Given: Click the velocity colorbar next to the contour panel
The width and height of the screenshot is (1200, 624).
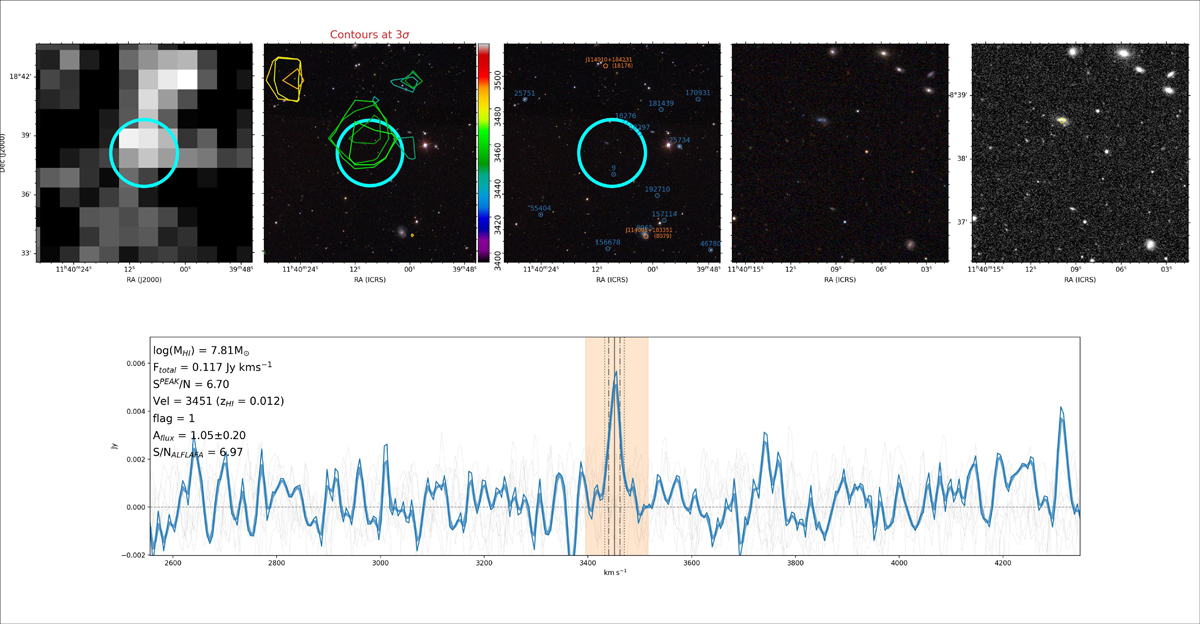Looking at the screenshot, I should click(x=484, y=153).
